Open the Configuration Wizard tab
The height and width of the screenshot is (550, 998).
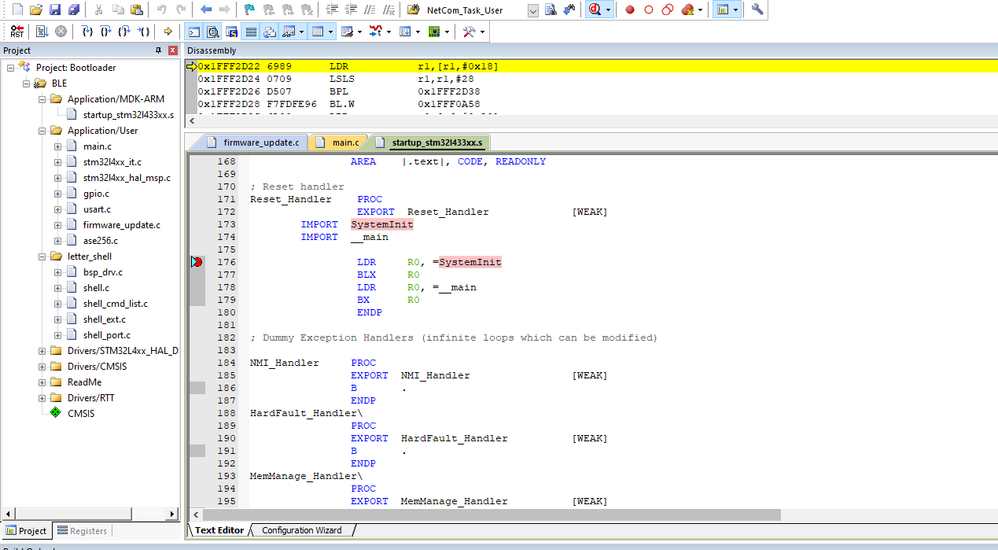click(x=301, y=531)
